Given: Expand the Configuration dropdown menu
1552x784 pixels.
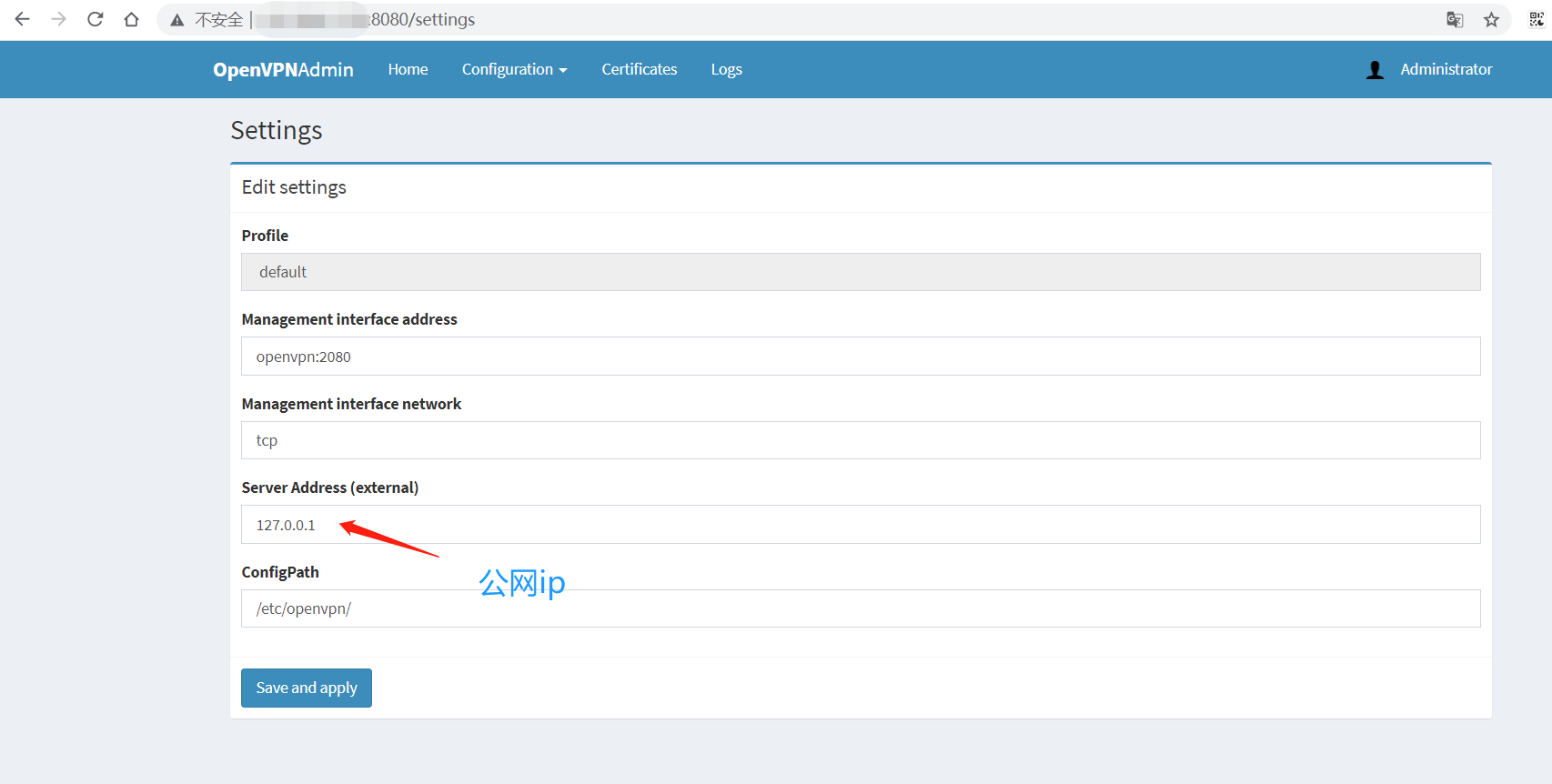Looking at the screenshot, I should [x=514, y=69].
